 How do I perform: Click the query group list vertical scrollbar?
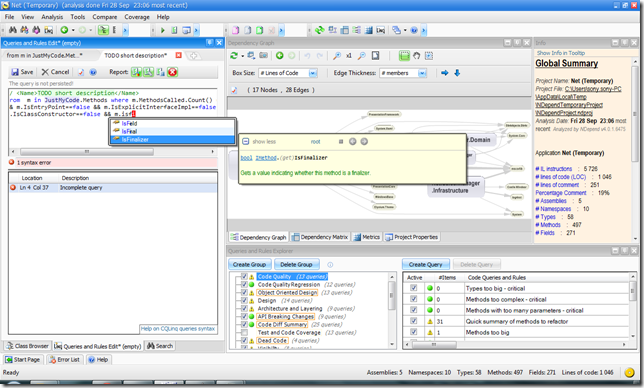[x=392, y=311]
